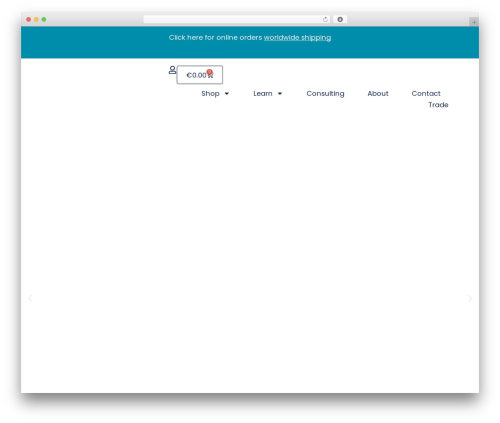The height and width of the screenshot is (423, 500).
Task: Click the browser address bar
Action: pos(237,20)
